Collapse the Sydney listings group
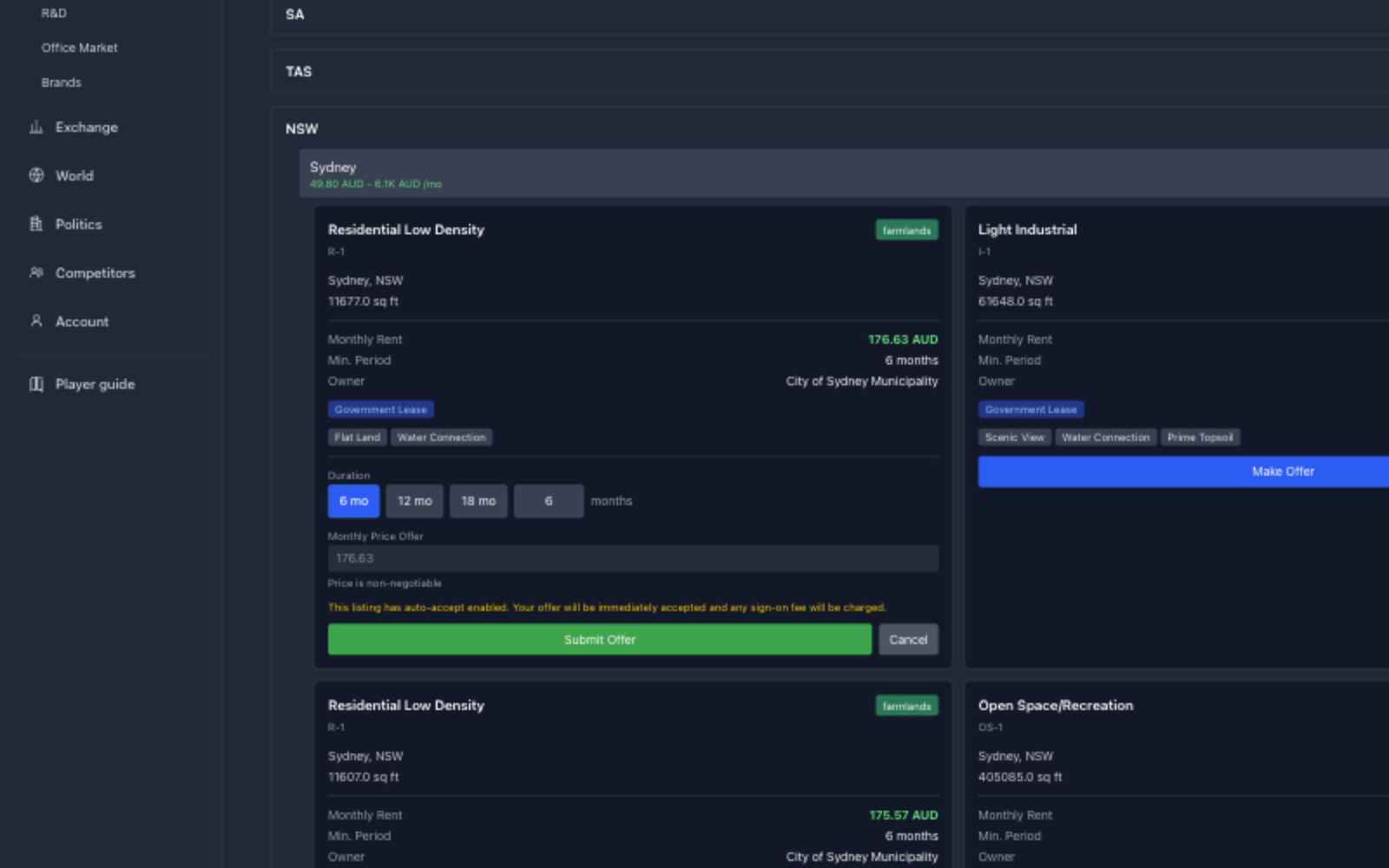The width and height of the screenshot is (1389, 868). click(844, 174)
